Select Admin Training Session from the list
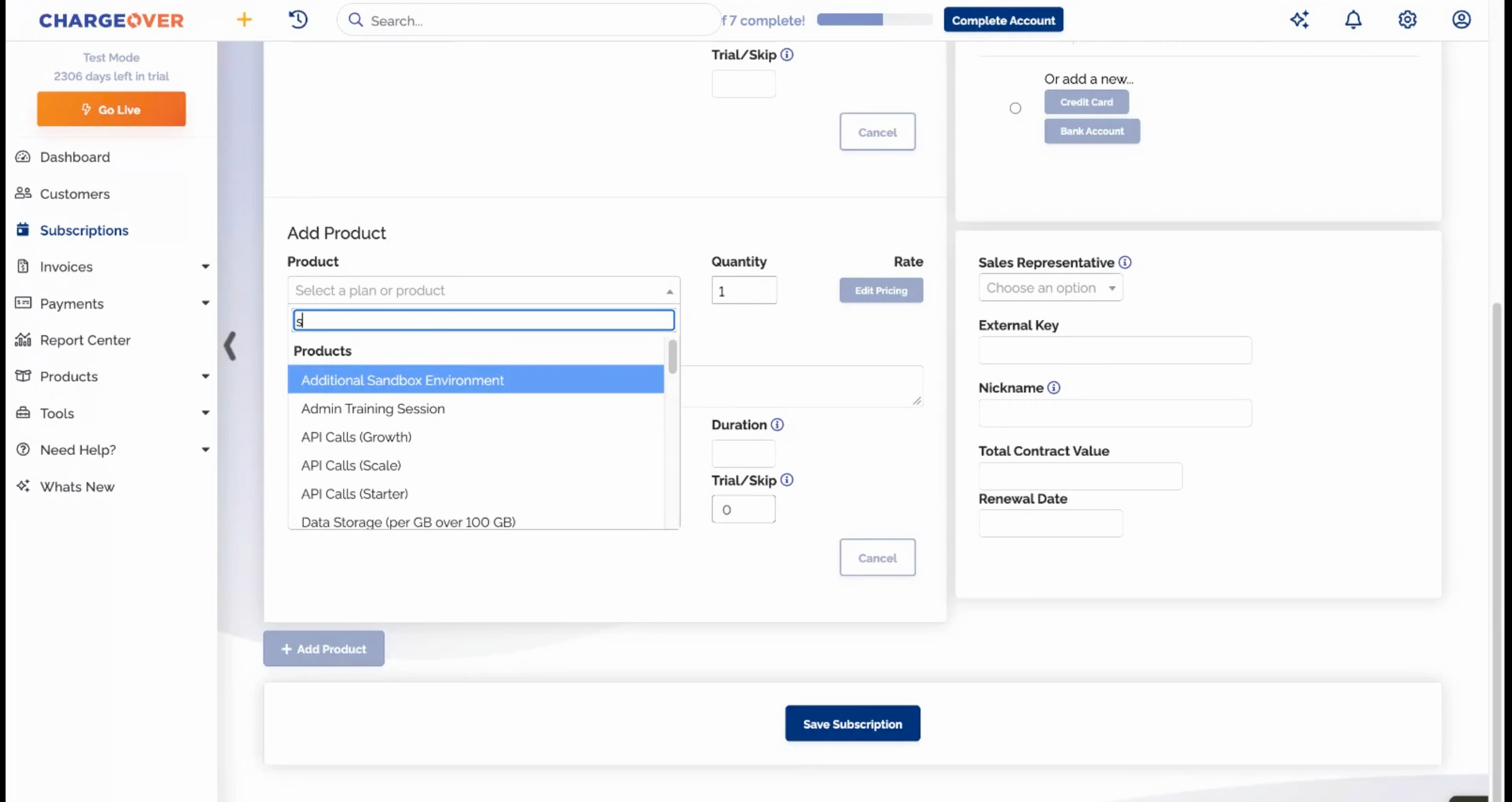Image resolution: width=1512 pixels, height=802 pixels. coord(475,408)
